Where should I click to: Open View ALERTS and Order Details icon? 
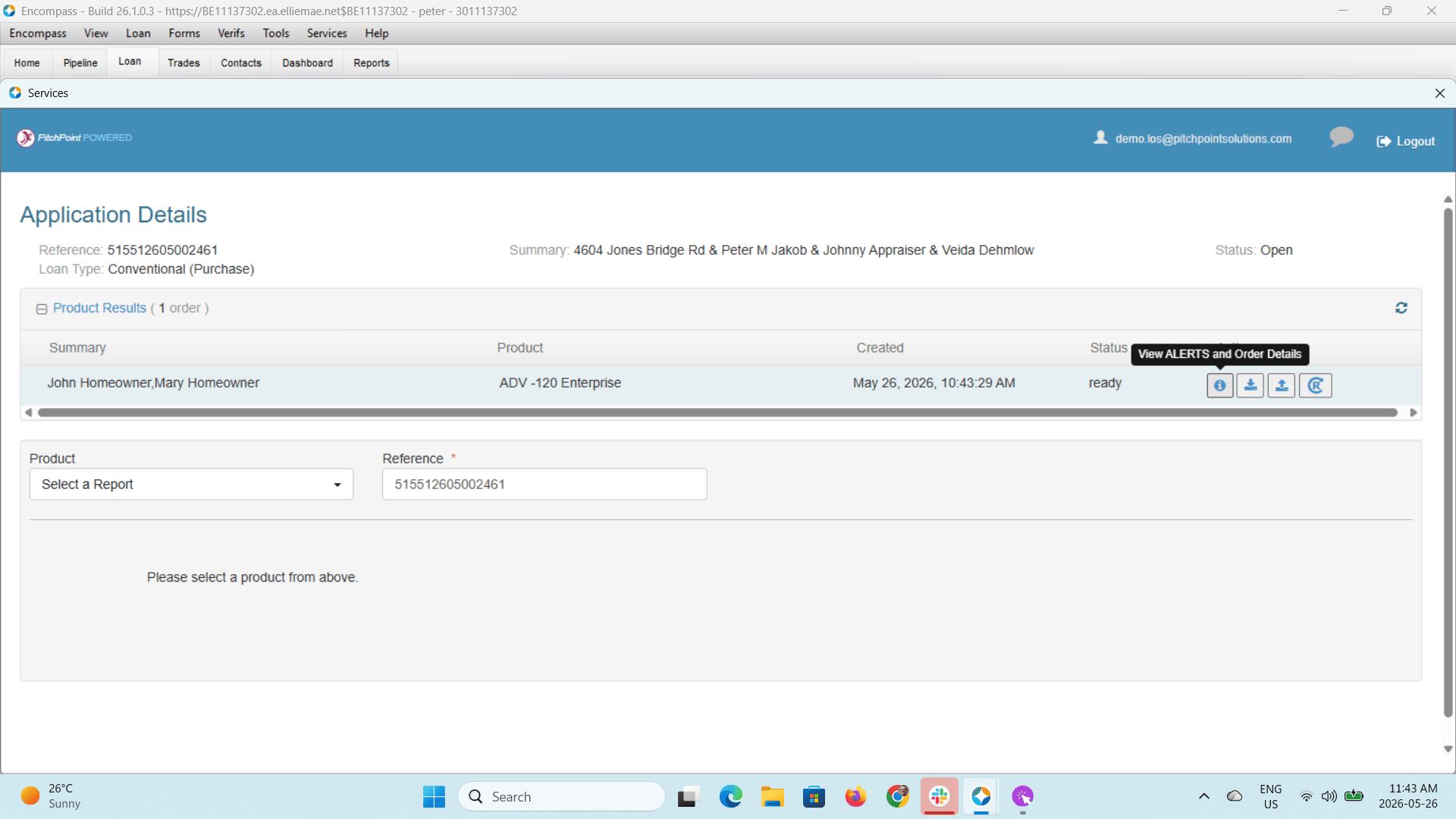[x=1219, y=385]
